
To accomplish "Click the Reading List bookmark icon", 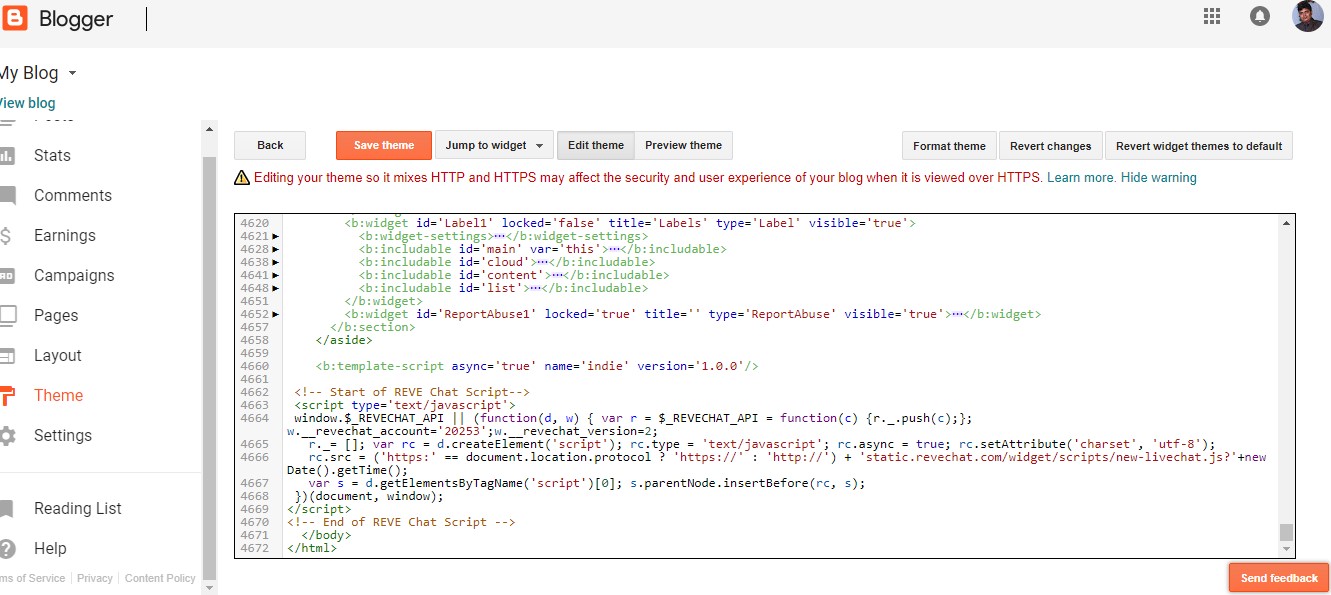I will [x=7, y=509].
